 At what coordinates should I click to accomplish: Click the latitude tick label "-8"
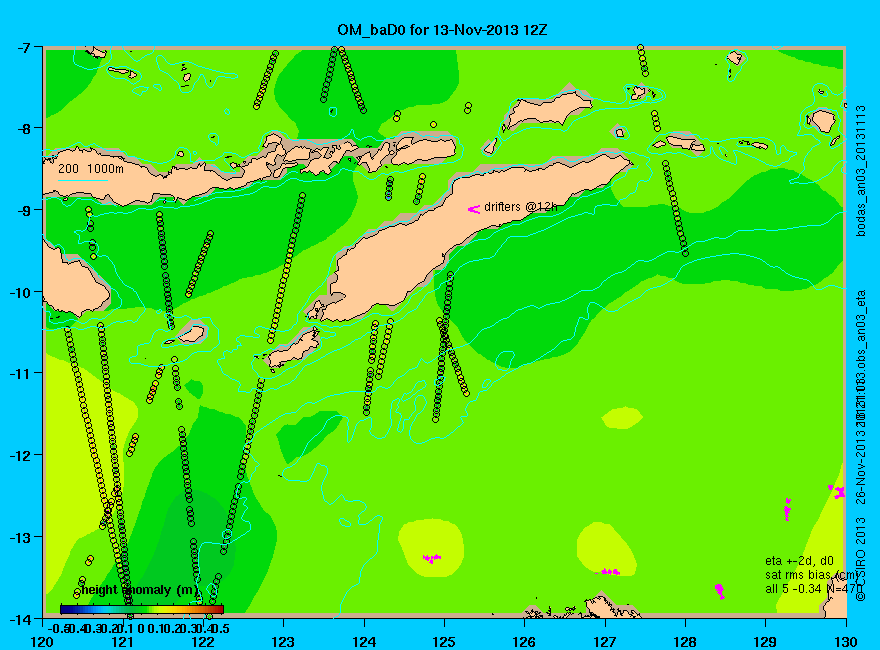22,128
